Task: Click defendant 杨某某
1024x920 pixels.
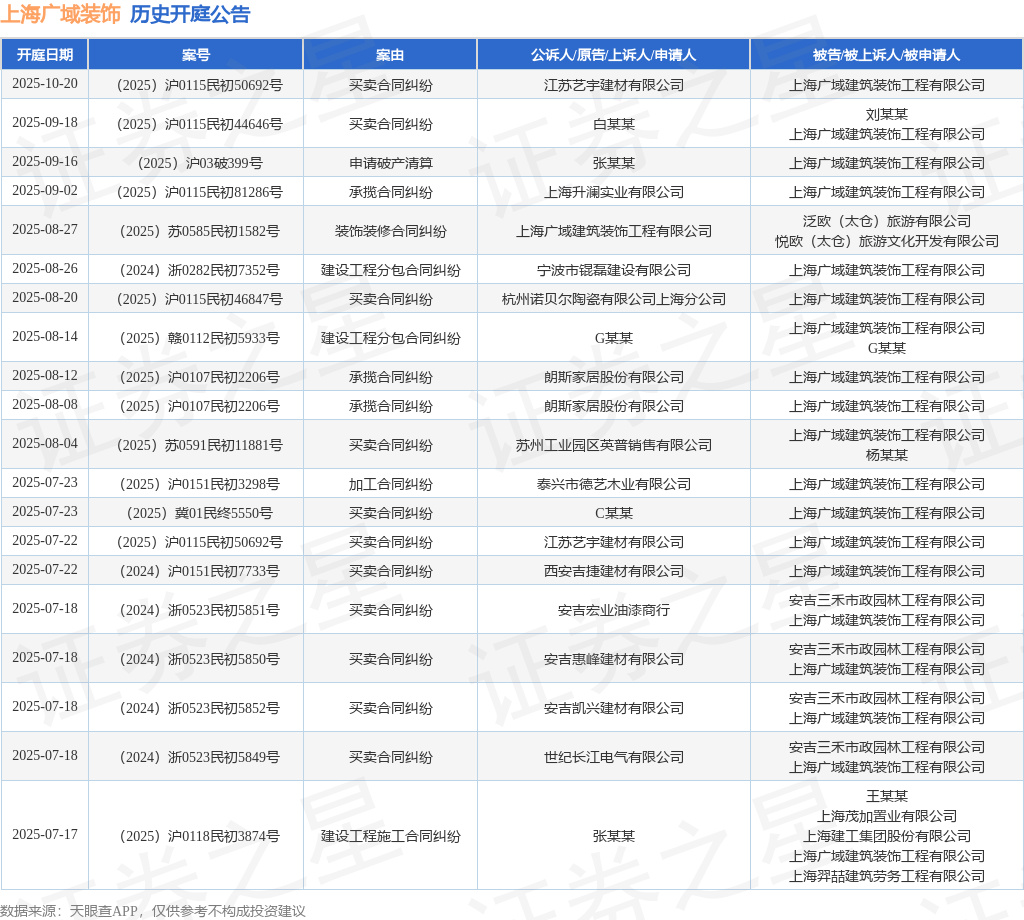Action: point(887,455)
